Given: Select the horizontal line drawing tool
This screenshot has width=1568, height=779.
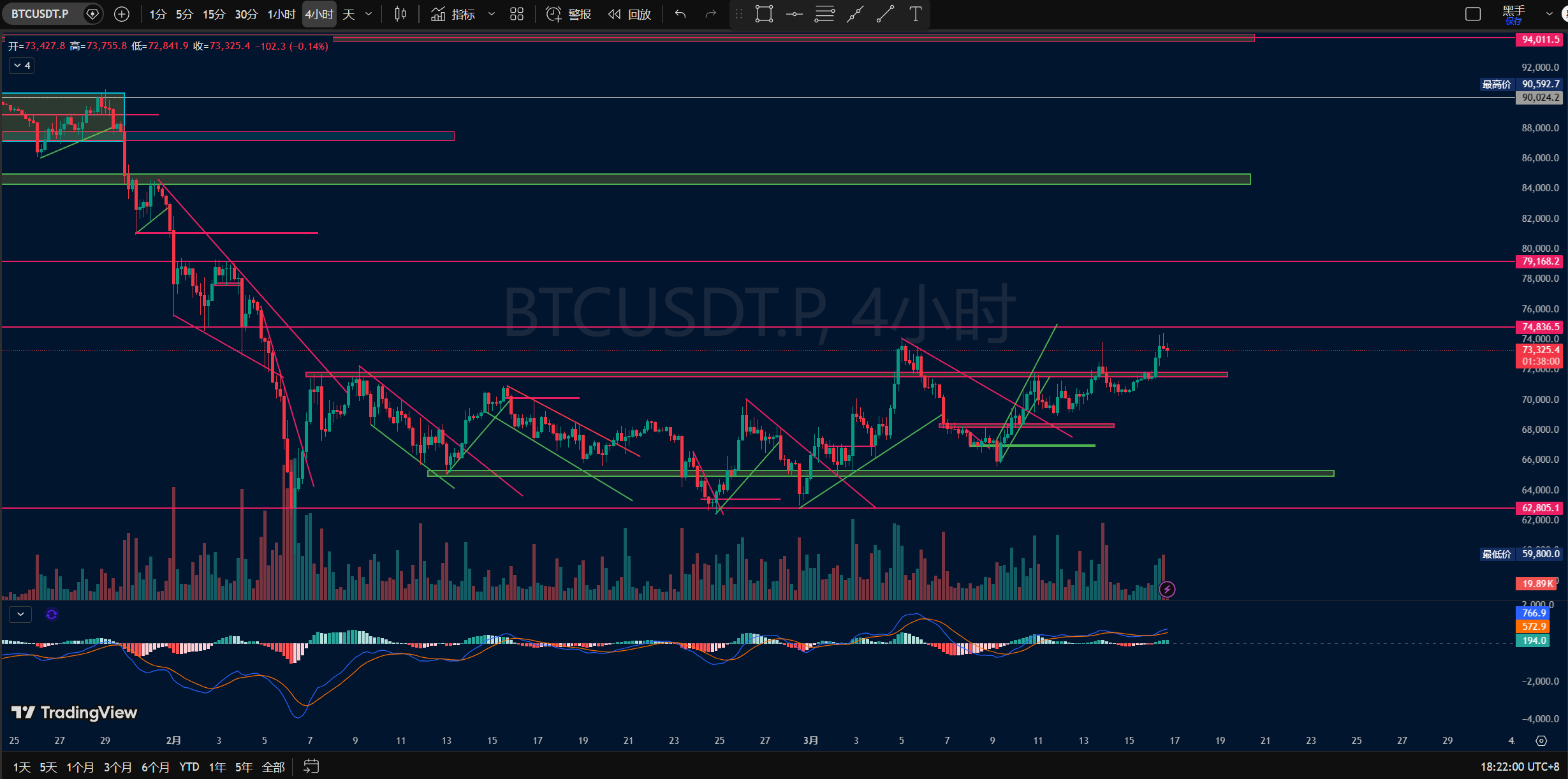Looking at the screenshot, I should [794, 14].
